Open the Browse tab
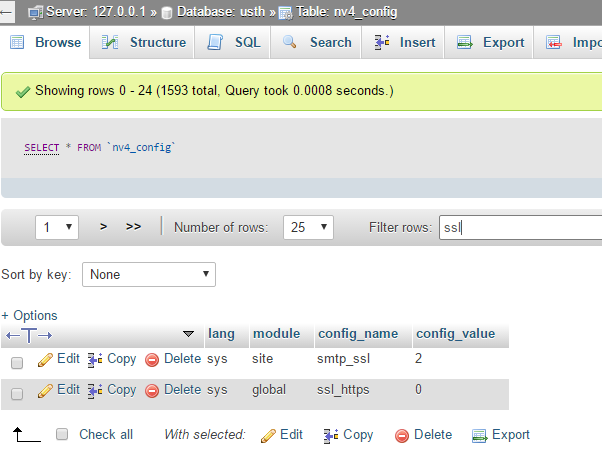This screenshot has width=602, height=465. tap(45, 42)
